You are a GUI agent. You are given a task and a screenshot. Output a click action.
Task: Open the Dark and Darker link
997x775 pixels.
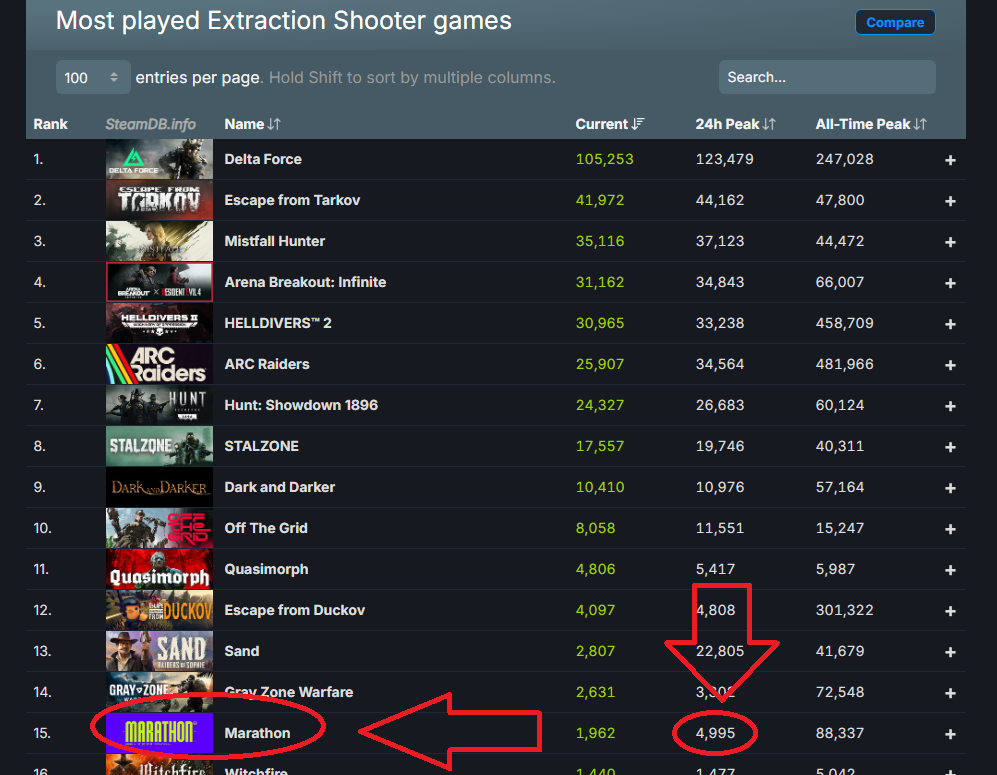(279, 487)
